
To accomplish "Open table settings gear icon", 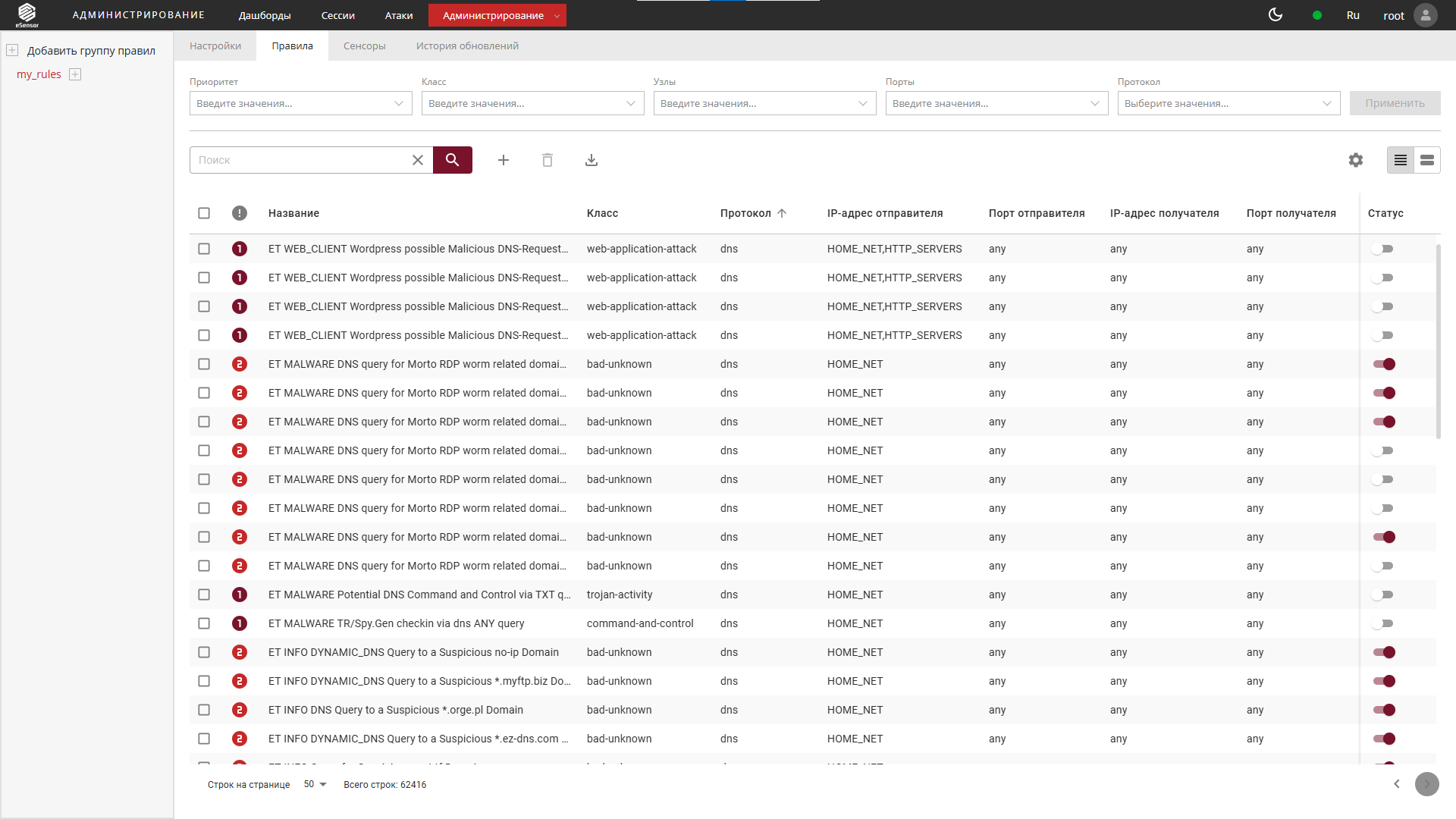I will (x=1356, y=160).
